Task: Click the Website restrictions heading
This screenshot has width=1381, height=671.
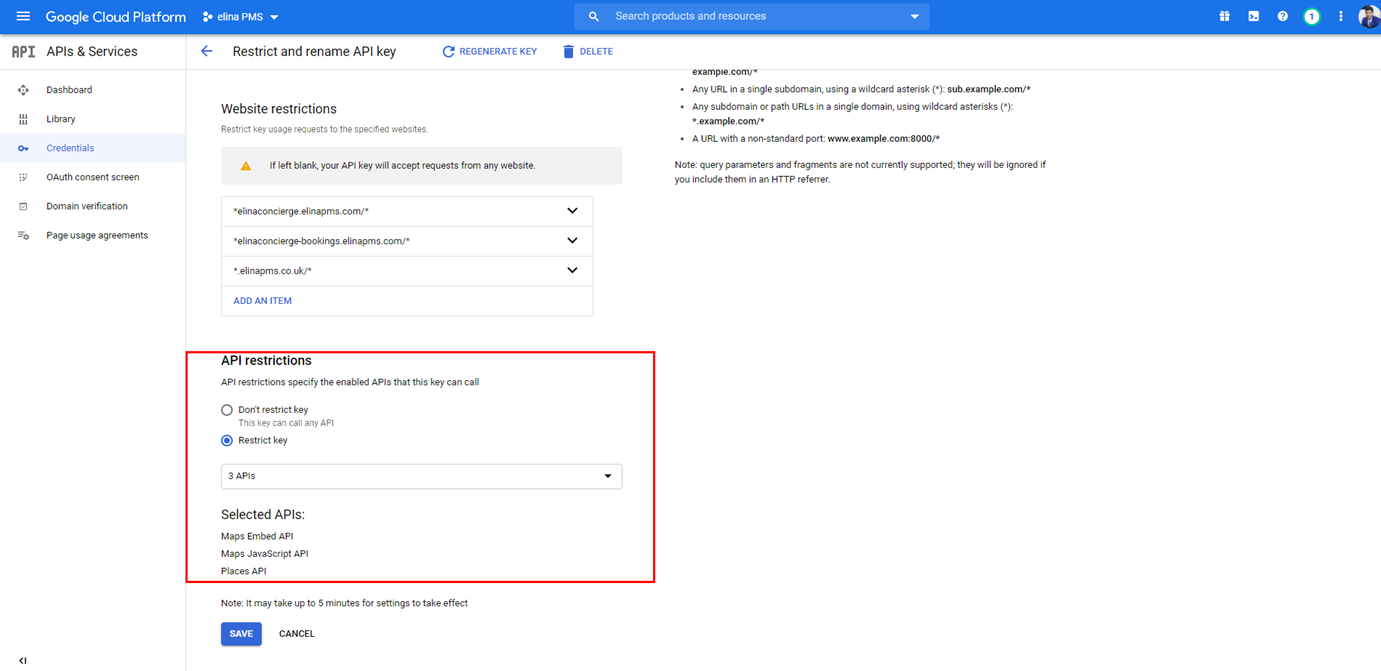Action: click(x=279, y=109)
